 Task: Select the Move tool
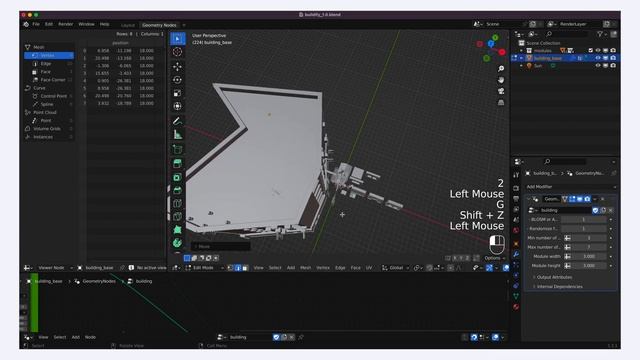pyautogui.click(x=178, y=67)
